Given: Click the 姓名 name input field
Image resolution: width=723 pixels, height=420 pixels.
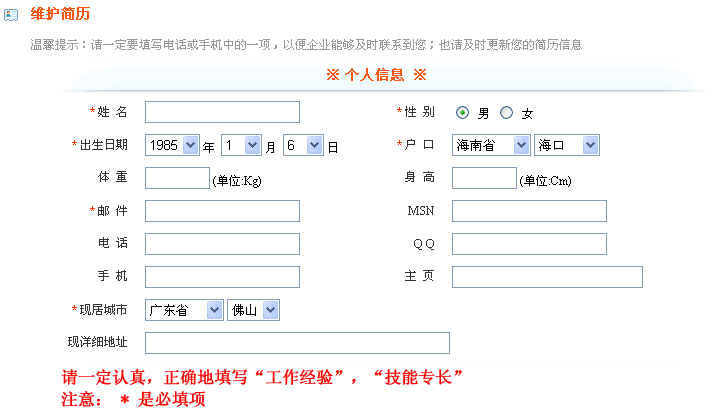Looking at the screenshot, I should 222,112.
